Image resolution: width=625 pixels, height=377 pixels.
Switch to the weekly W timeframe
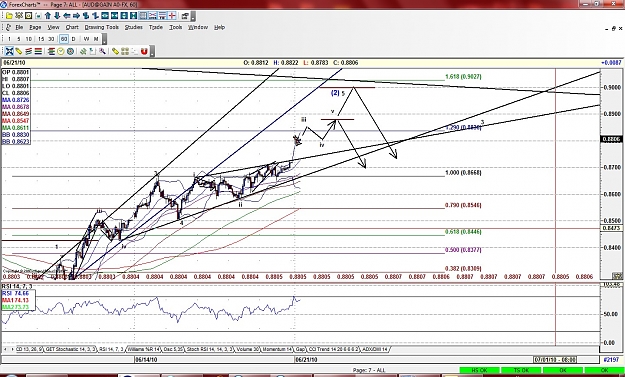pyautogui.click(x=86, y=39)
